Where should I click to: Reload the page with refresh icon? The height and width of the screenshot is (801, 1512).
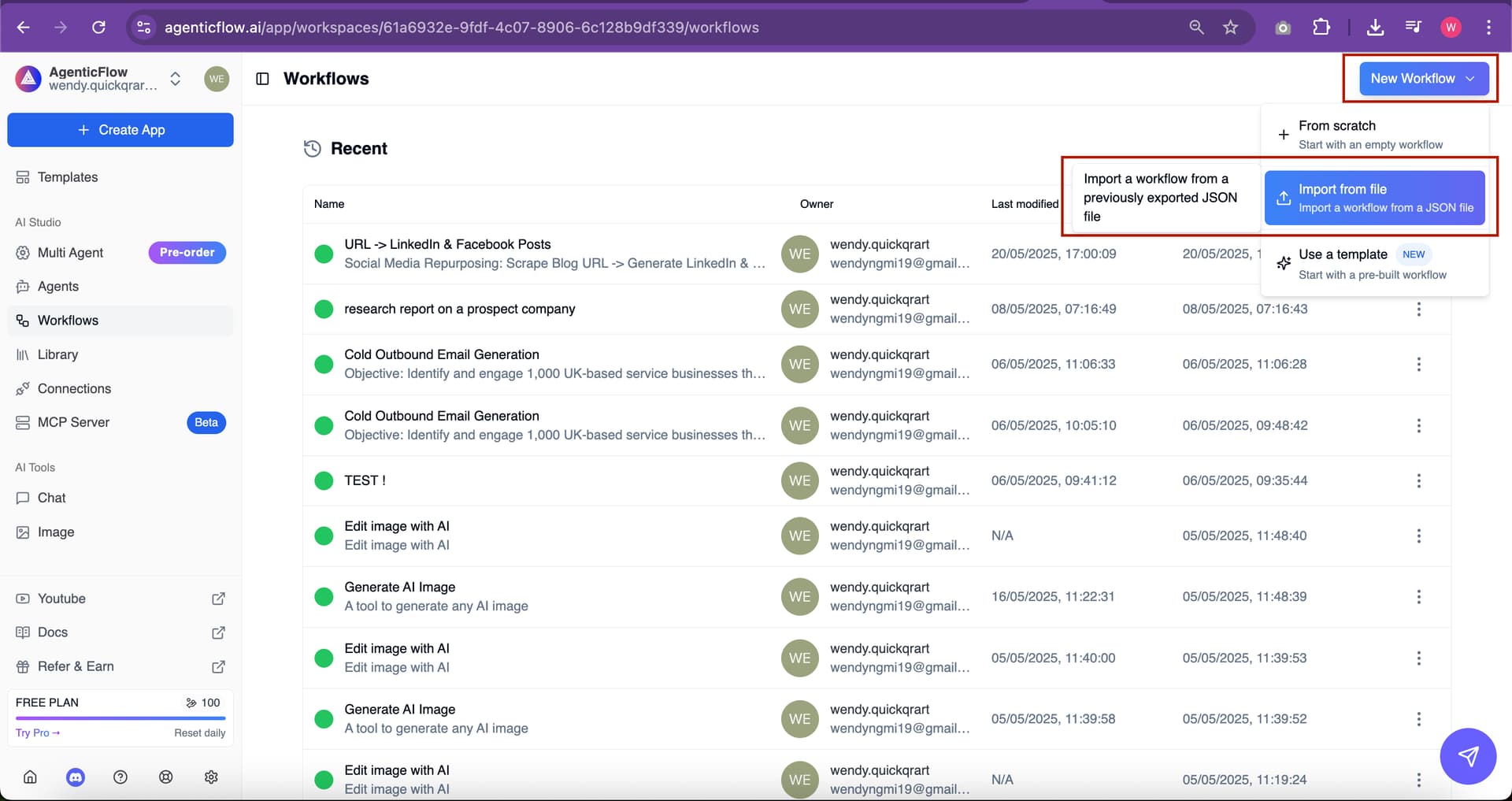coord(98,28)
